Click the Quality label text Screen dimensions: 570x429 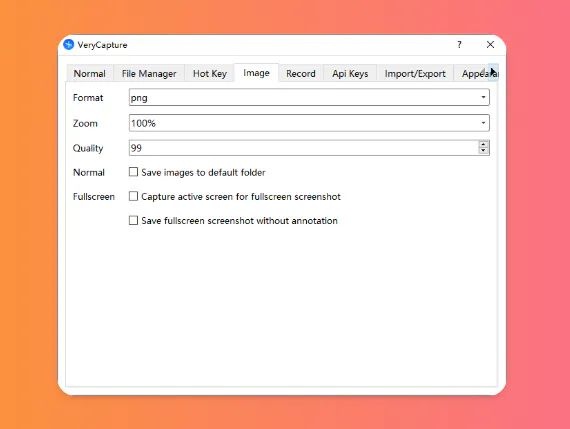(x=88, y=148)
